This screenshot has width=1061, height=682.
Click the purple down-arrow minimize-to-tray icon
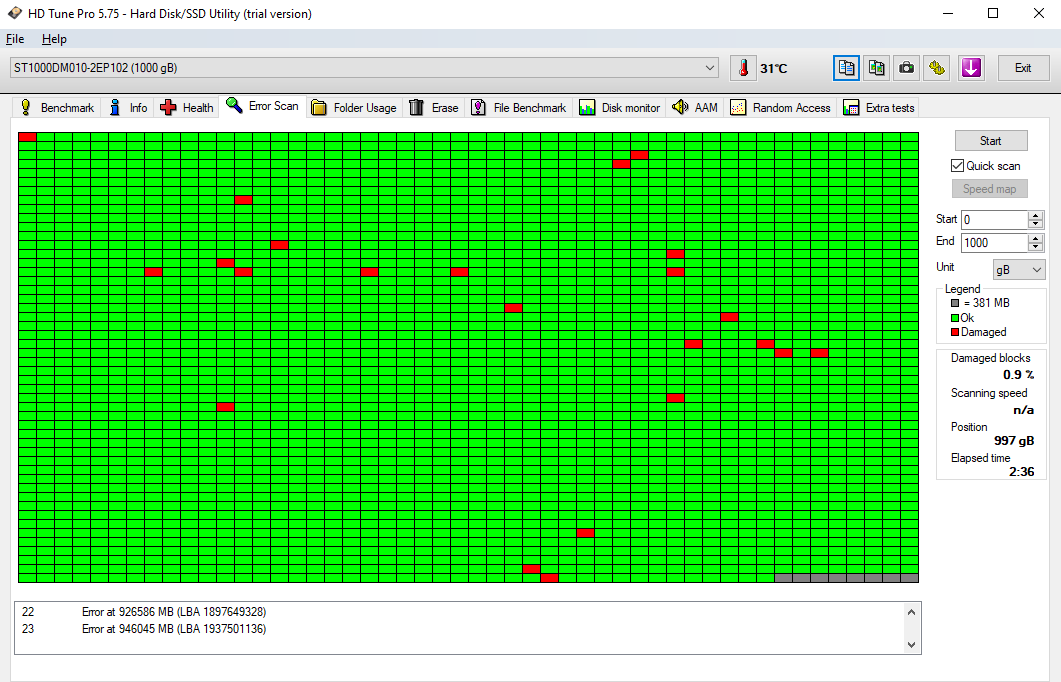pyautogui.click(x=971, y=68)
